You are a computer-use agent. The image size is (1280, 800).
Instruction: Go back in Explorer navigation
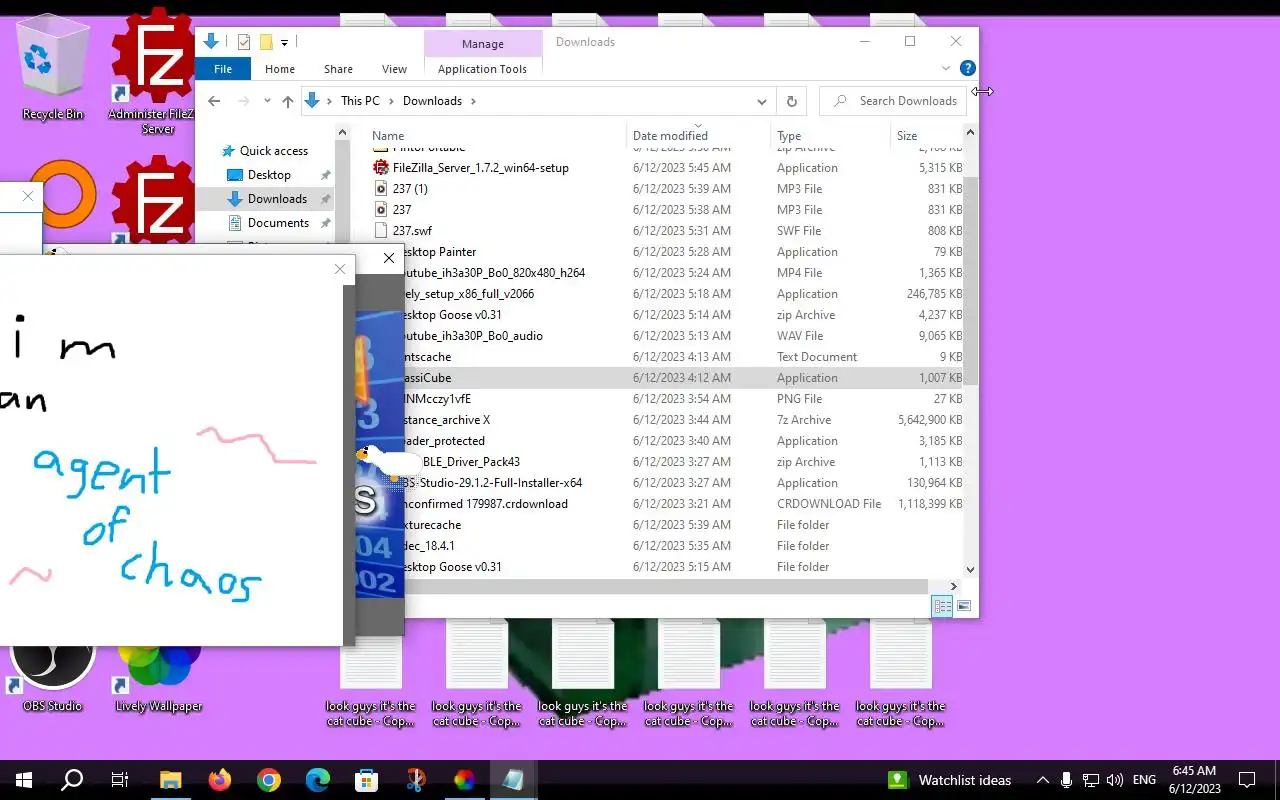click(x=214, y=101)
